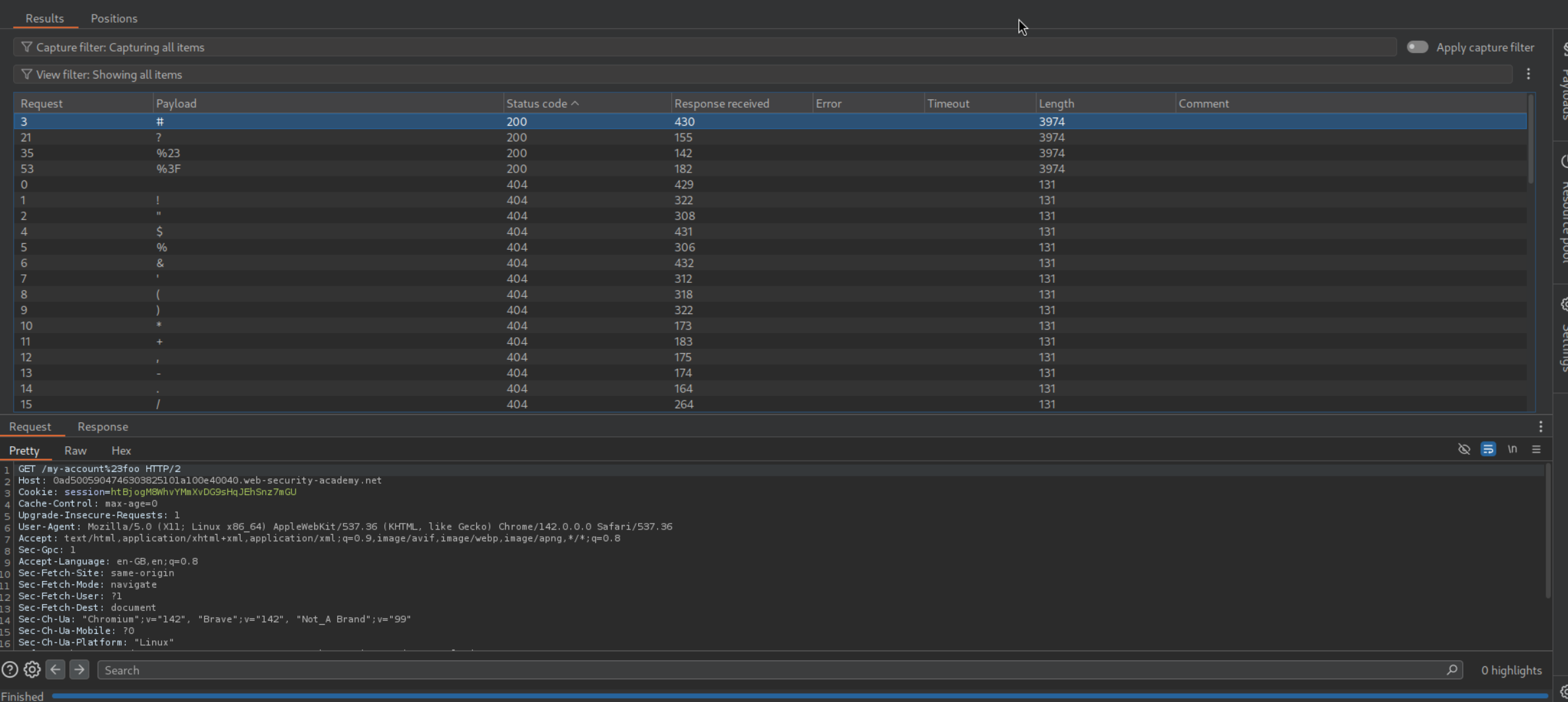Select the Raw view of the request
Viewport: 1568px width, 702px height.
[75, 450]
